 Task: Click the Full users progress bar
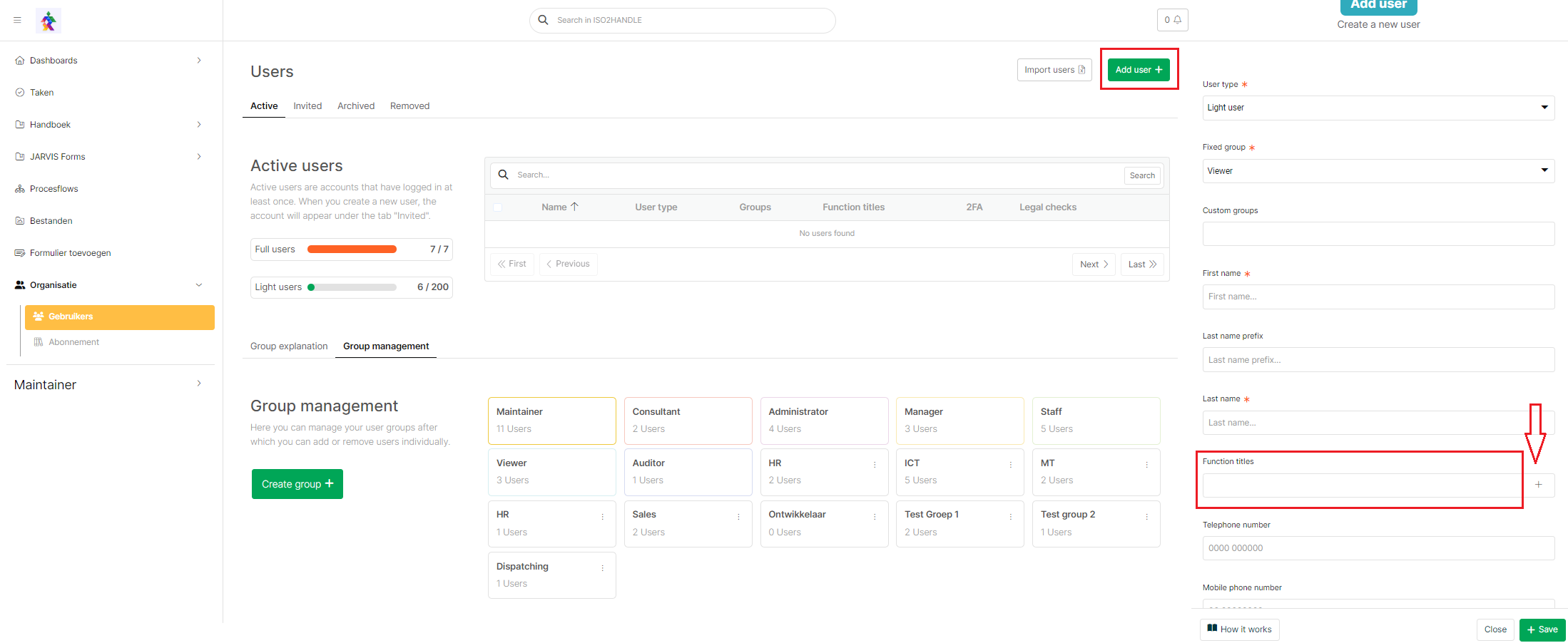coord(352,250)
